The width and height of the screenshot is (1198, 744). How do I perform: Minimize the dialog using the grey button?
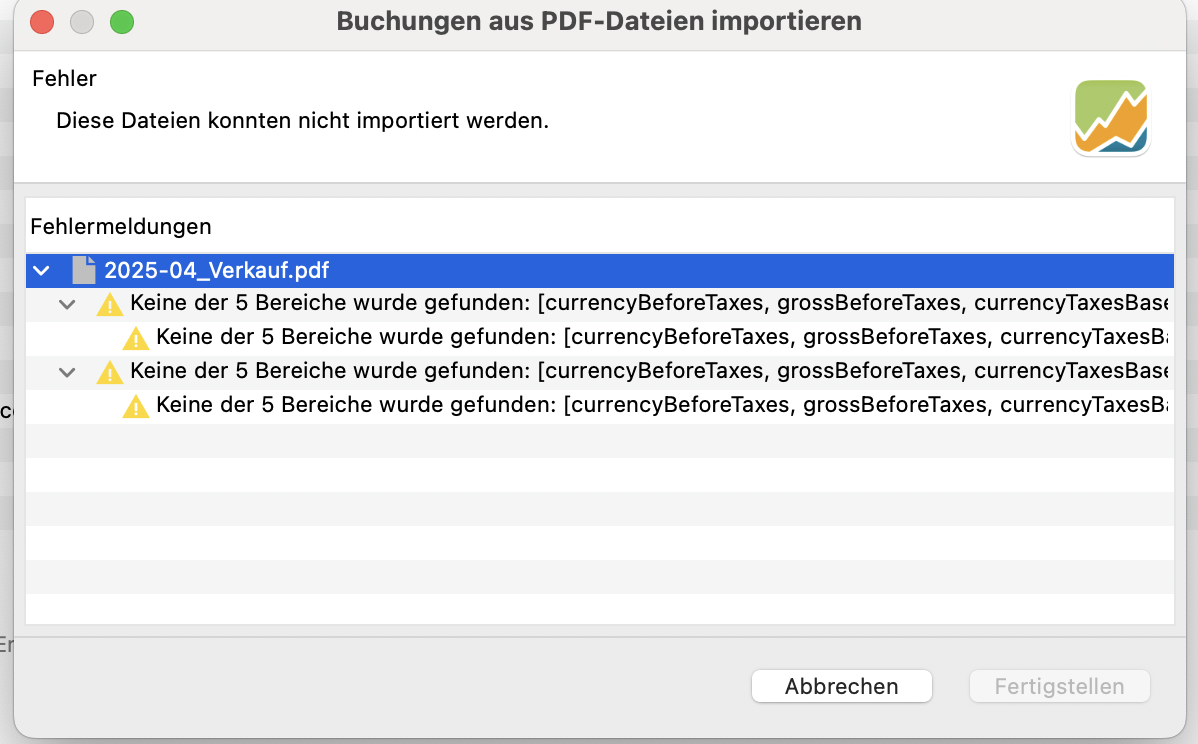[82, 22]
